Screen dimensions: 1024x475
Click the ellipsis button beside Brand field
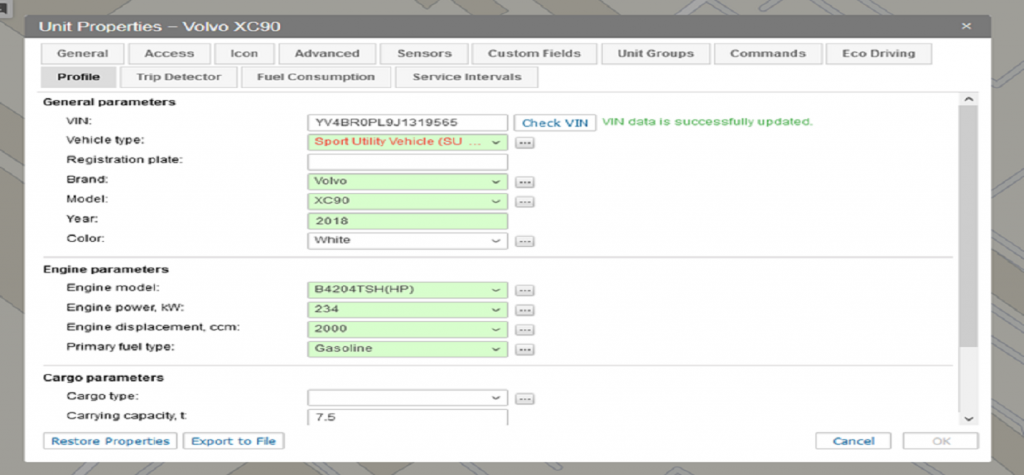[526, 182]
